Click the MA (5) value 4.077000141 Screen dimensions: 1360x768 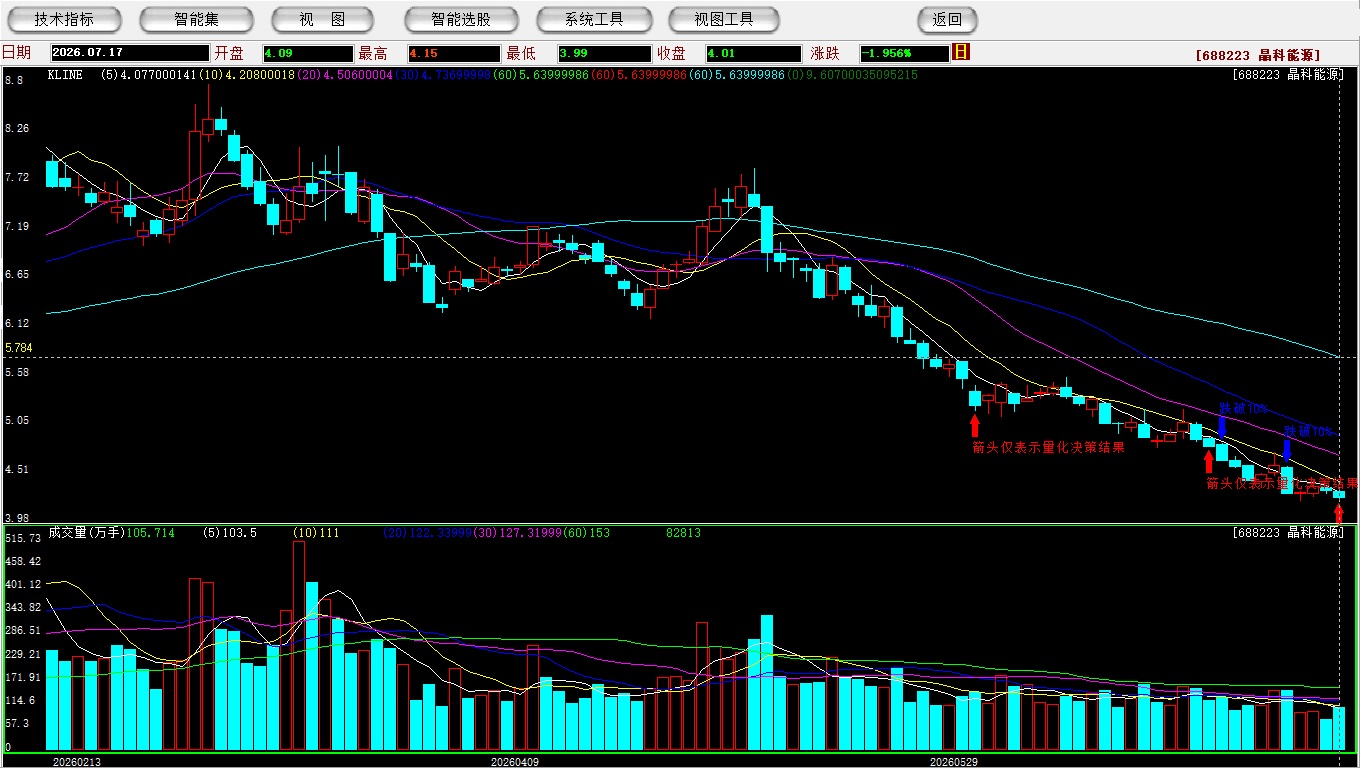coord(149,74)
